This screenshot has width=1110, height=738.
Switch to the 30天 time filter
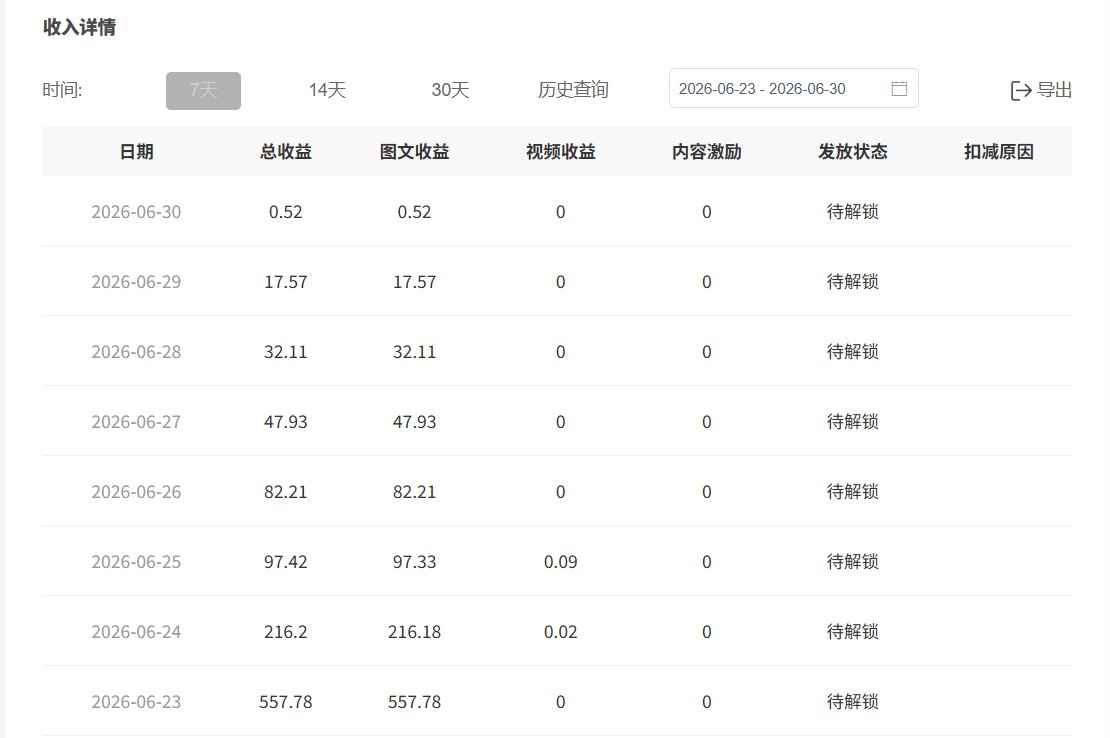tap(450, 90)
